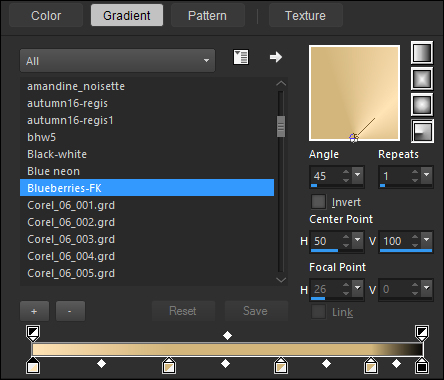Select the bhw5 gradient
444x380 pixels.
pos(147,137)
